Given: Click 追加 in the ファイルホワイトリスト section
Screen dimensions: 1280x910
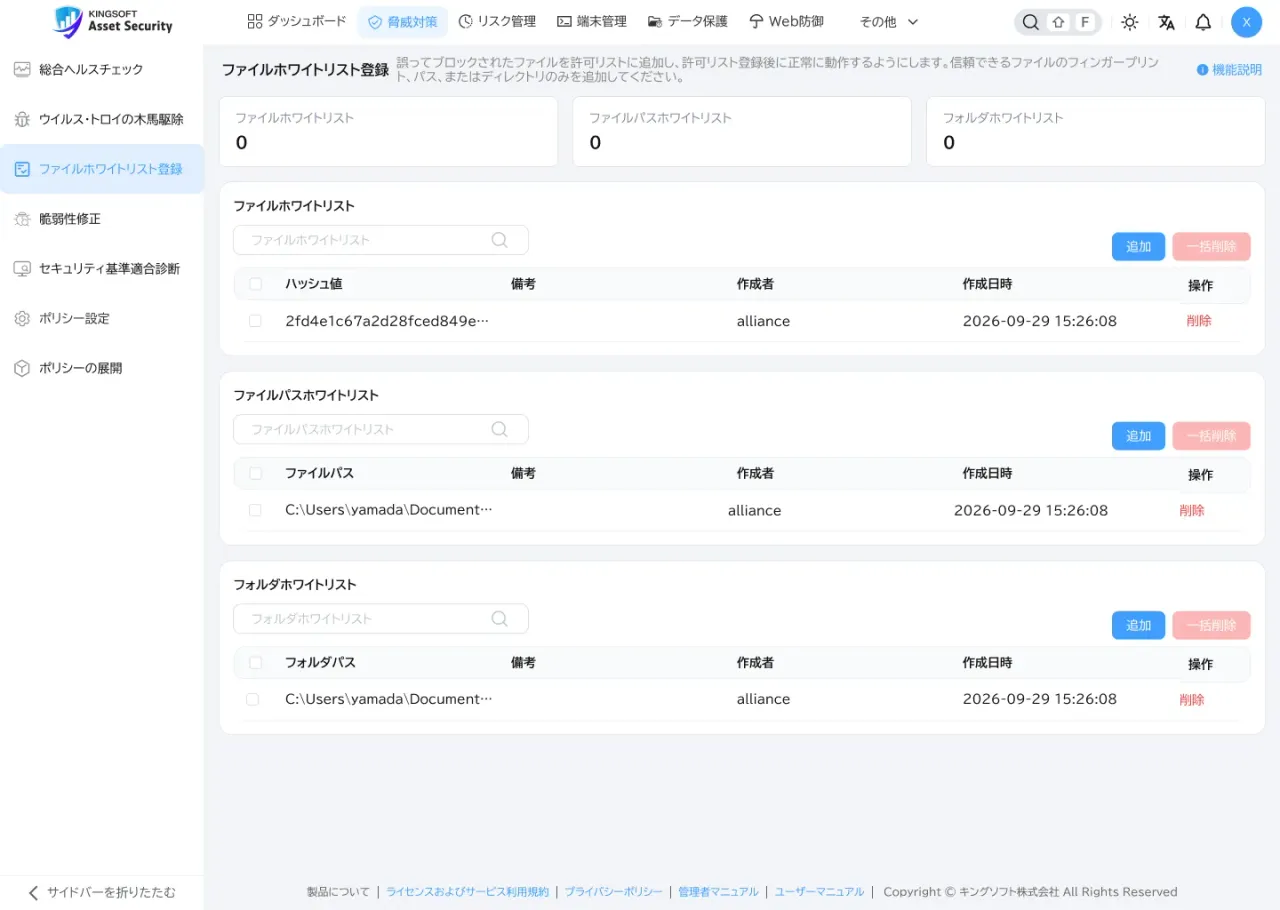Looking at the screenshot, I should pos(1138,247).
